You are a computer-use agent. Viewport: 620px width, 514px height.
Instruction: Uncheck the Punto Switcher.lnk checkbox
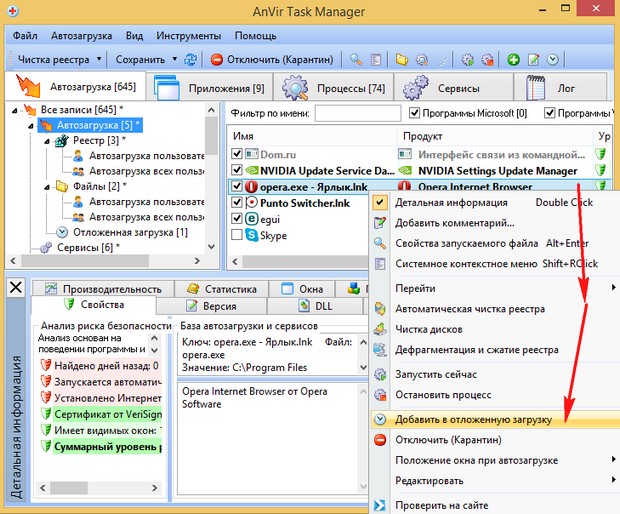tap(237, 203)
